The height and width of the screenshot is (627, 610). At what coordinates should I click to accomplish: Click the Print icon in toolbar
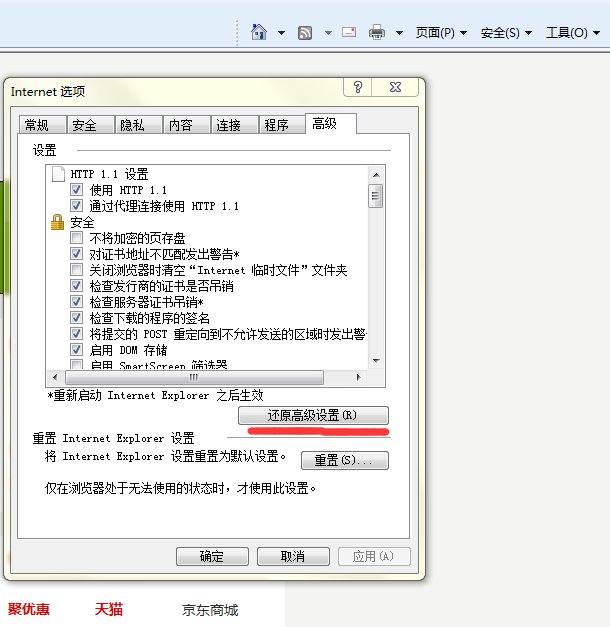point(377,32)
